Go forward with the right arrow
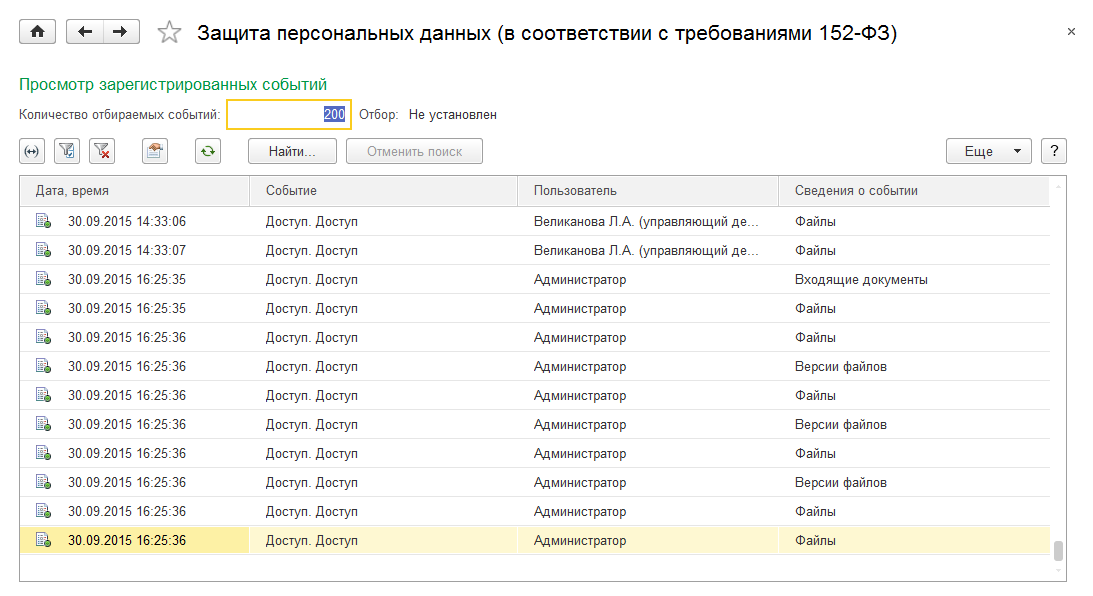Screen dimensions: 1093x596 click(x=120, y=32)
